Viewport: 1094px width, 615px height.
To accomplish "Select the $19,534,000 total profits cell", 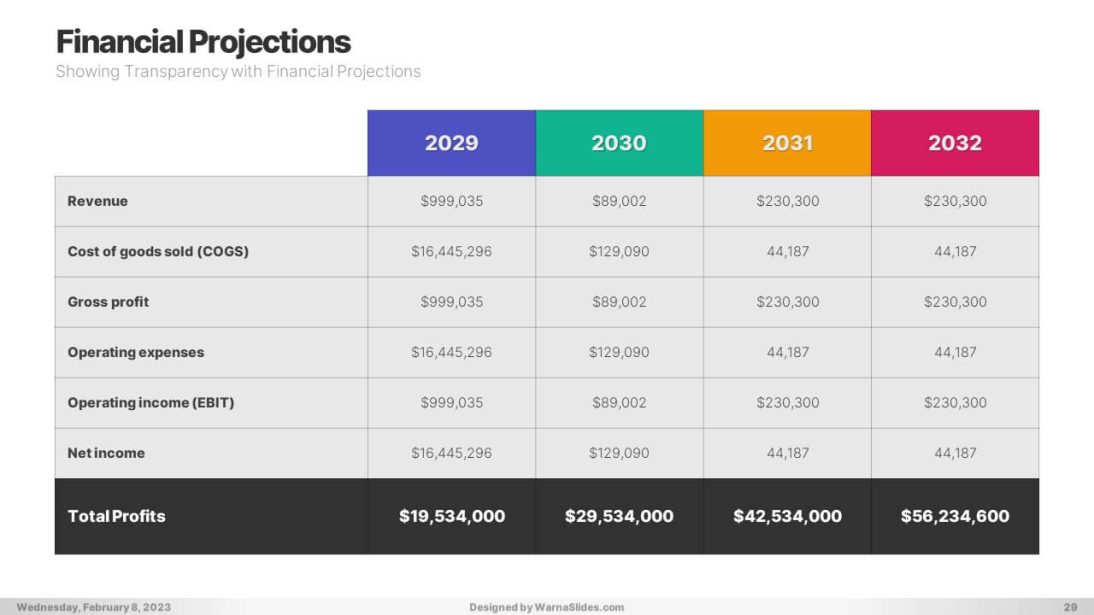I will (x=452, y=516).
